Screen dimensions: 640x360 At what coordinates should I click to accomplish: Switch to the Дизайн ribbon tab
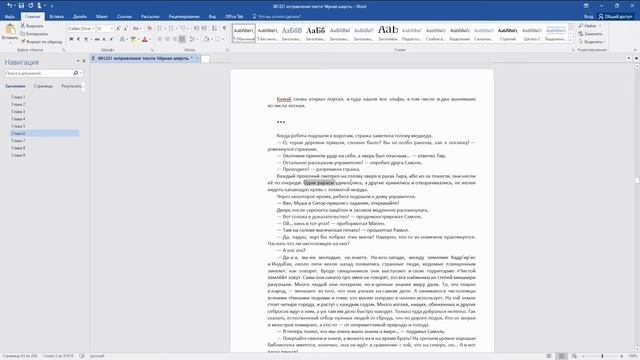(80, 16)
